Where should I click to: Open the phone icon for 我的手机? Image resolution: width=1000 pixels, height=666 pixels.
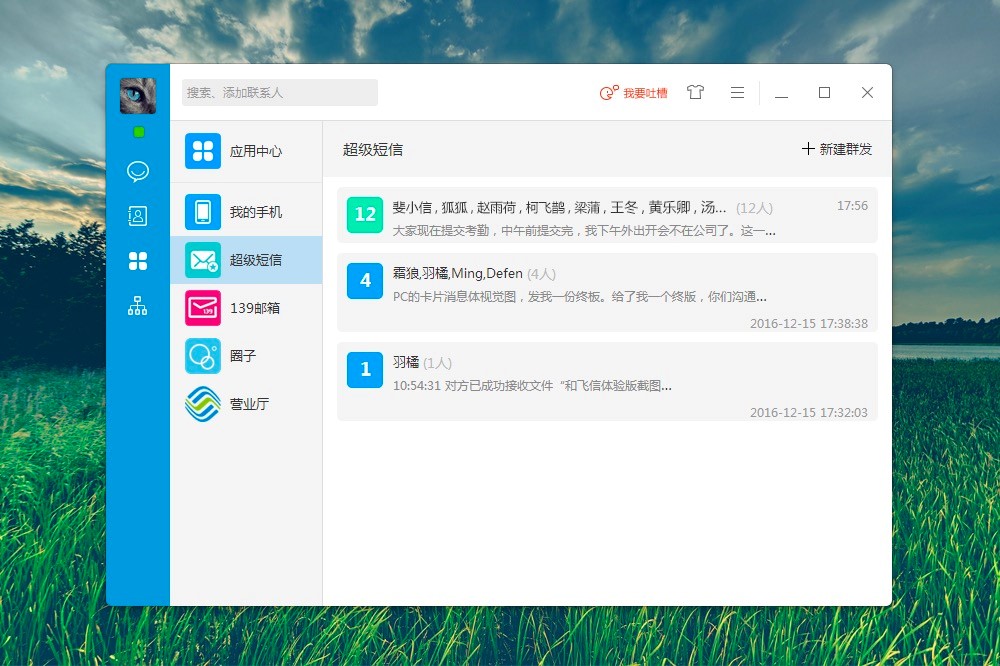coord(201,212)
